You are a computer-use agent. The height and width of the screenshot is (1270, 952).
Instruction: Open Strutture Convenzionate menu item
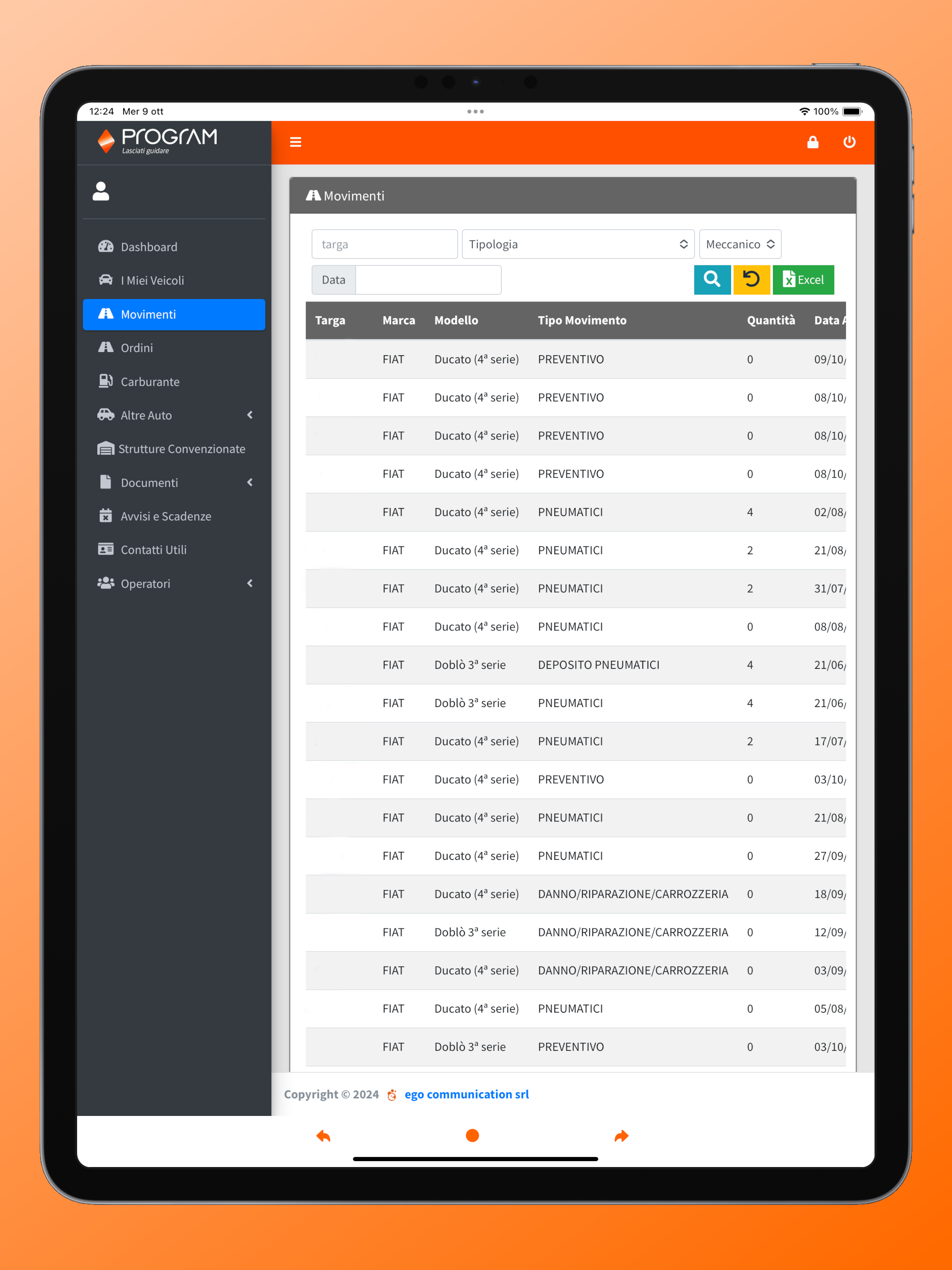[174, 449]
